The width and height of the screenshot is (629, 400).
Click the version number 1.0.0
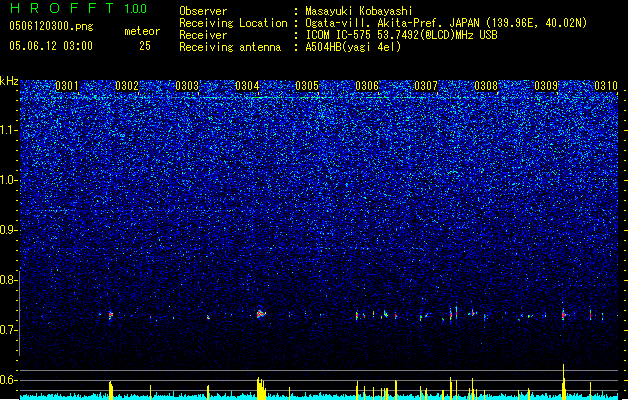point(135,8)
